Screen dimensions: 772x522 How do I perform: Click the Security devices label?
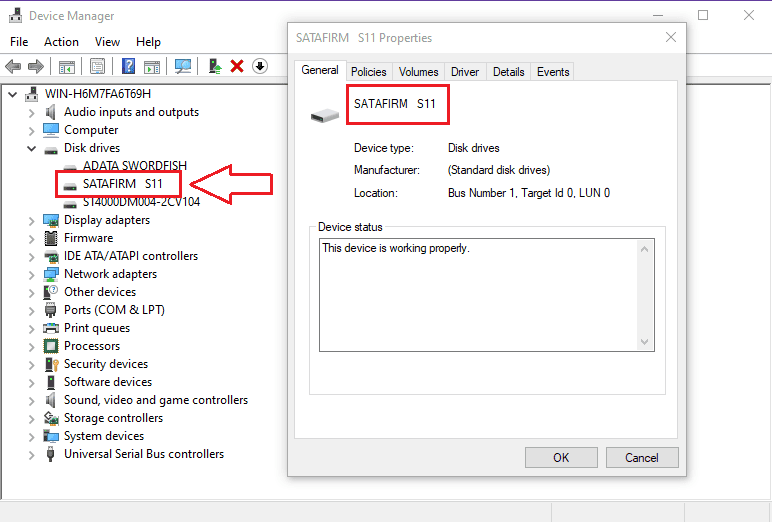click(106, 364)
